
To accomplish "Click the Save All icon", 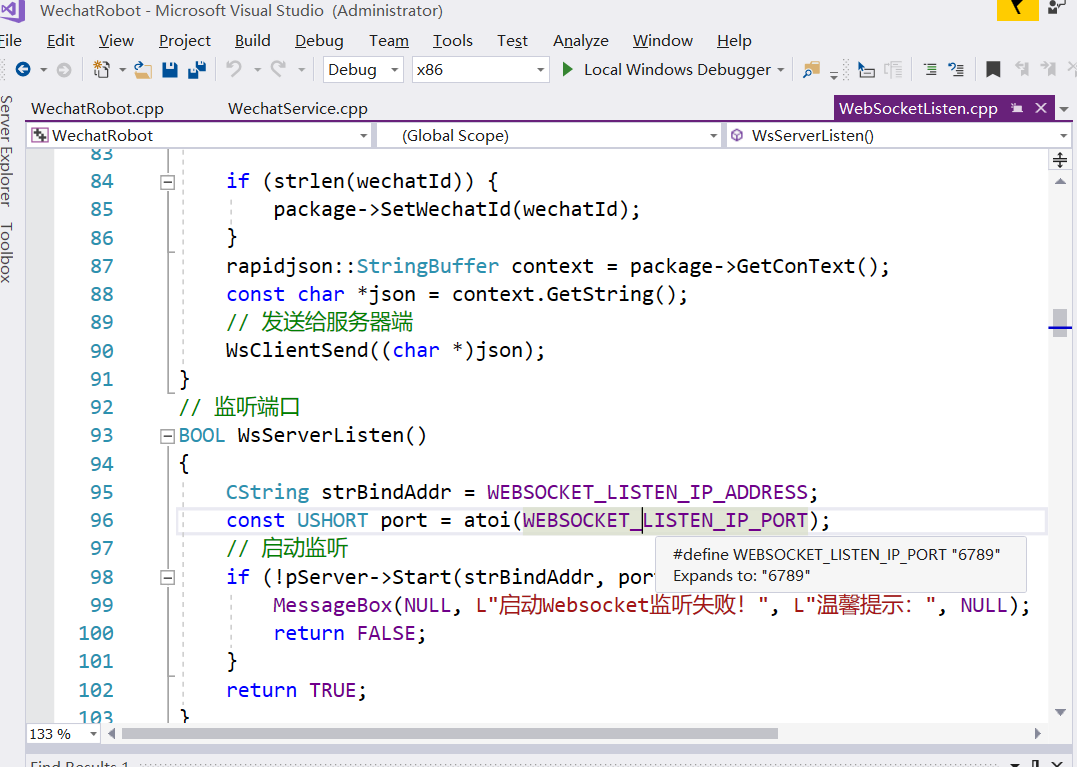I will tap(197, 69).
